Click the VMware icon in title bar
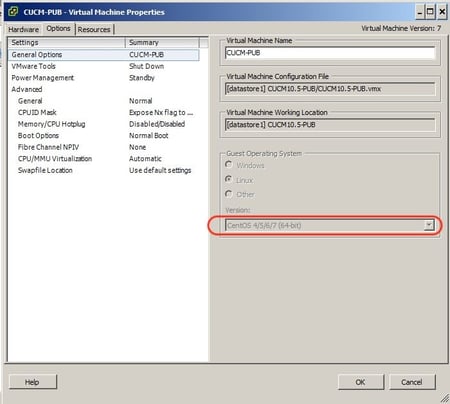Viewport: 450px width, 404px height. [x=13, y=12]
